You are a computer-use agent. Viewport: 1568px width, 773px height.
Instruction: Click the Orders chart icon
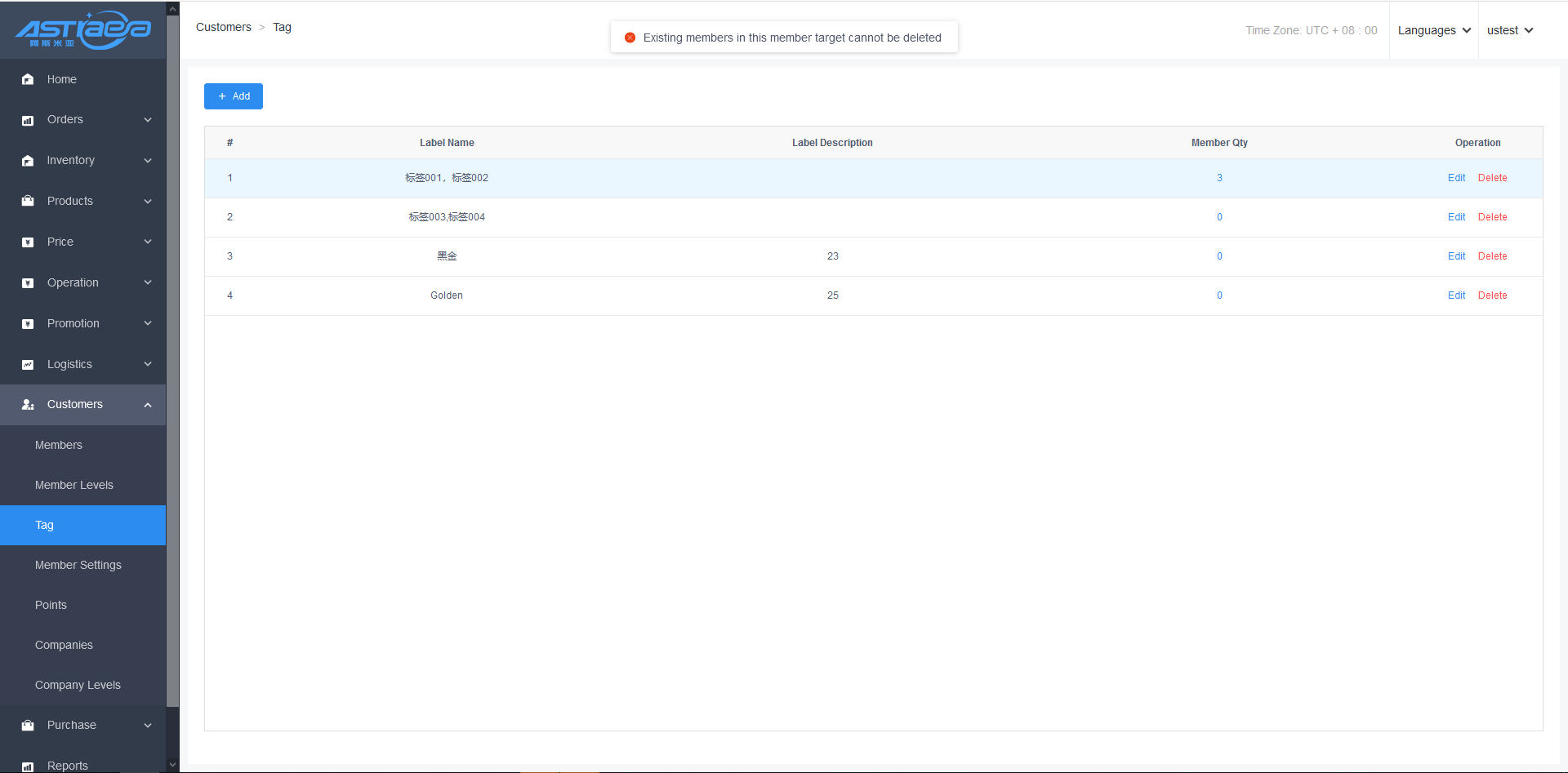(28, 120)
